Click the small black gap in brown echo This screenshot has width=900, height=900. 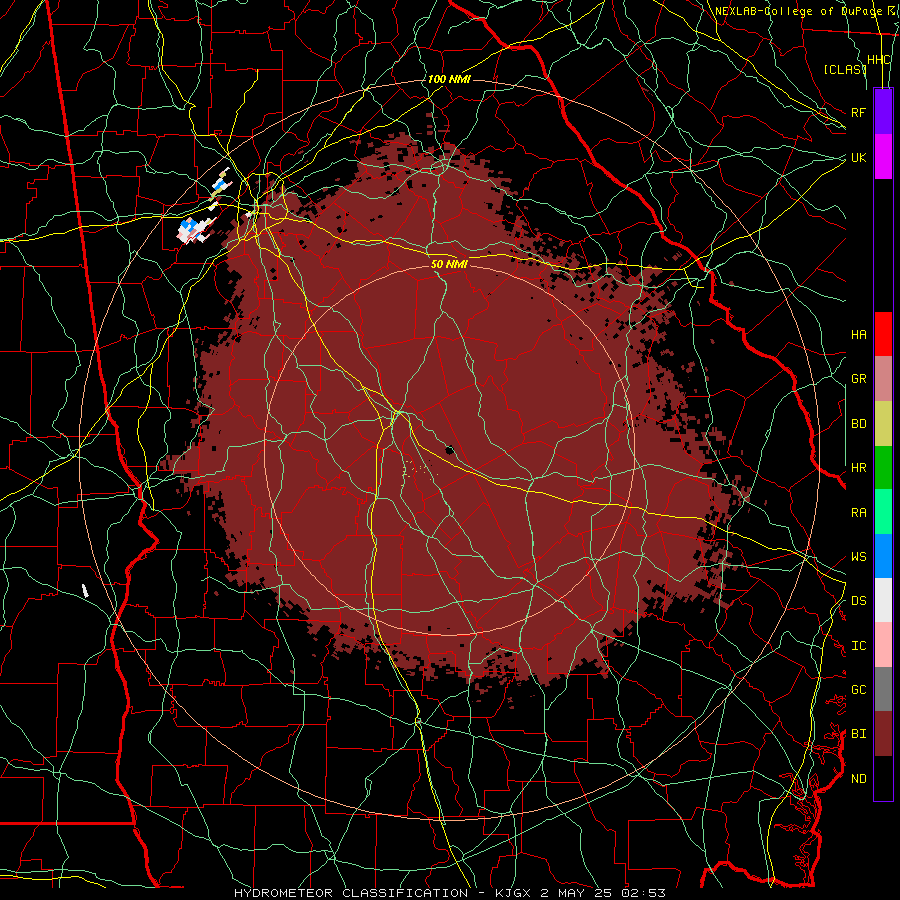click(449, 450)
